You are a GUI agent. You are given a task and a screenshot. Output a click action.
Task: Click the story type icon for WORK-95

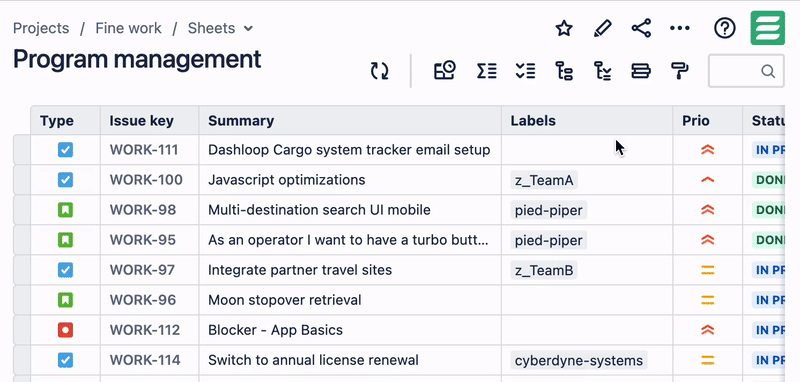tap(65, 240)
